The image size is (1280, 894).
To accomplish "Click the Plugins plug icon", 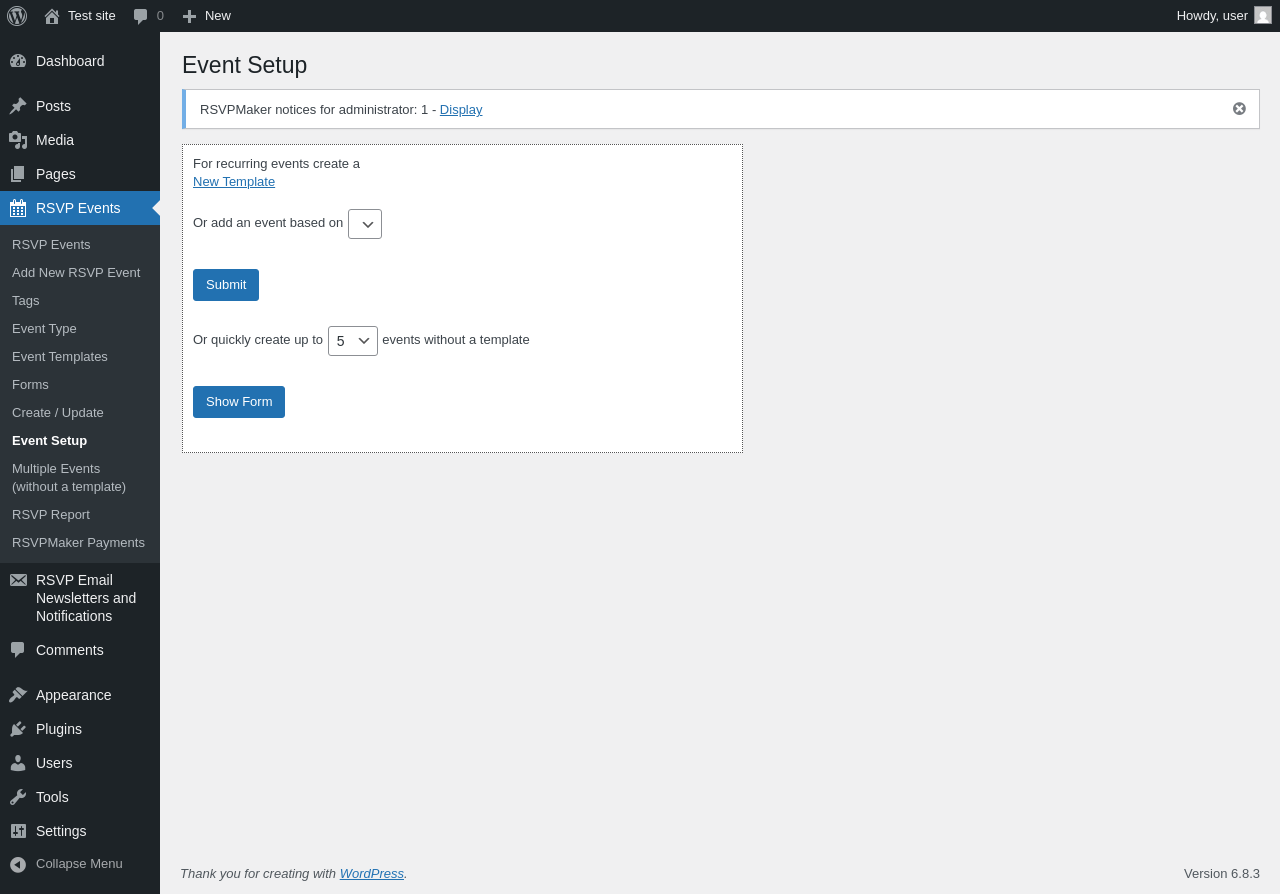I will [x=18, y=729].
